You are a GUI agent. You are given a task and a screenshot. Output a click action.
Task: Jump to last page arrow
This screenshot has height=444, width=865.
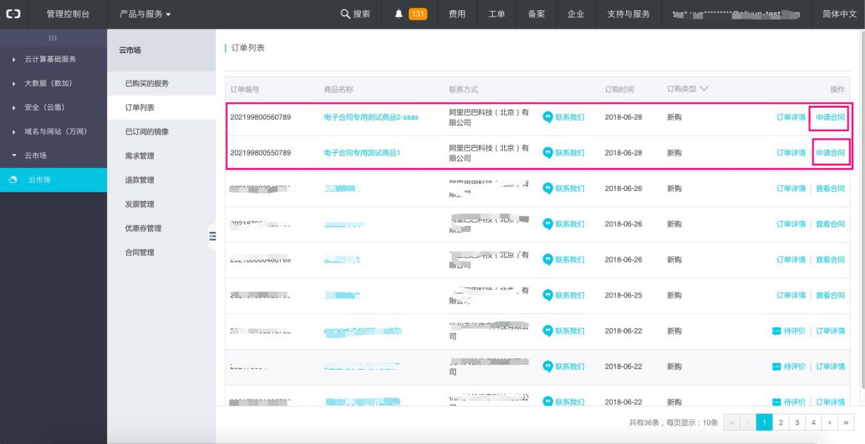(846, 422)
